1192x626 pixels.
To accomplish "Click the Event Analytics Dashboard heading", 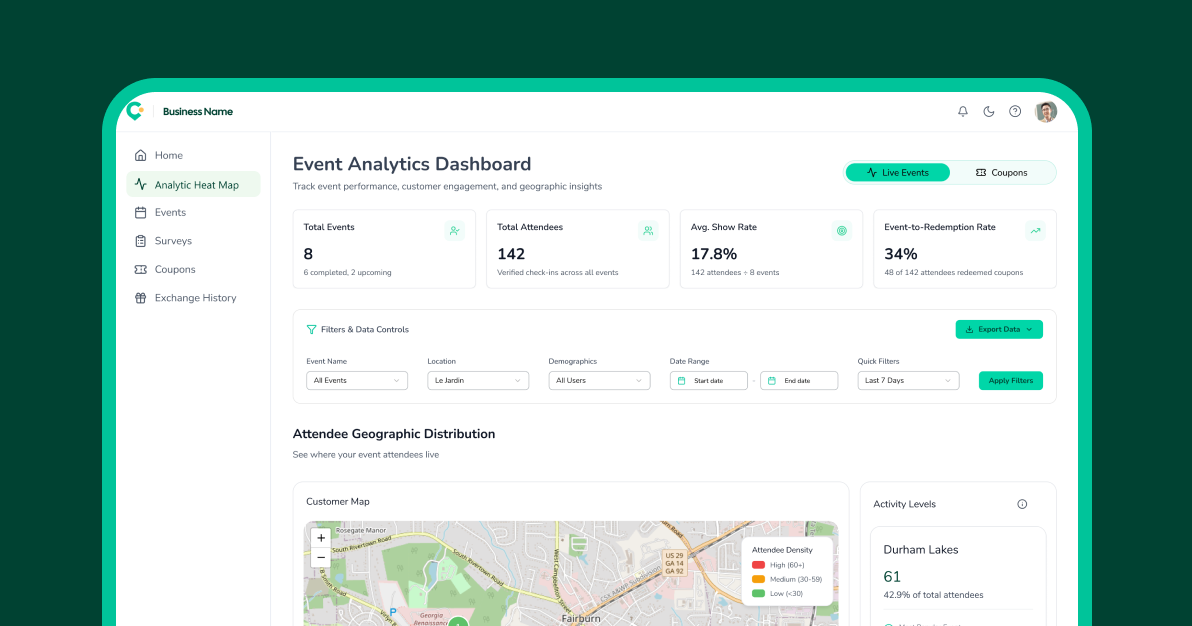I will click(412, 164).
